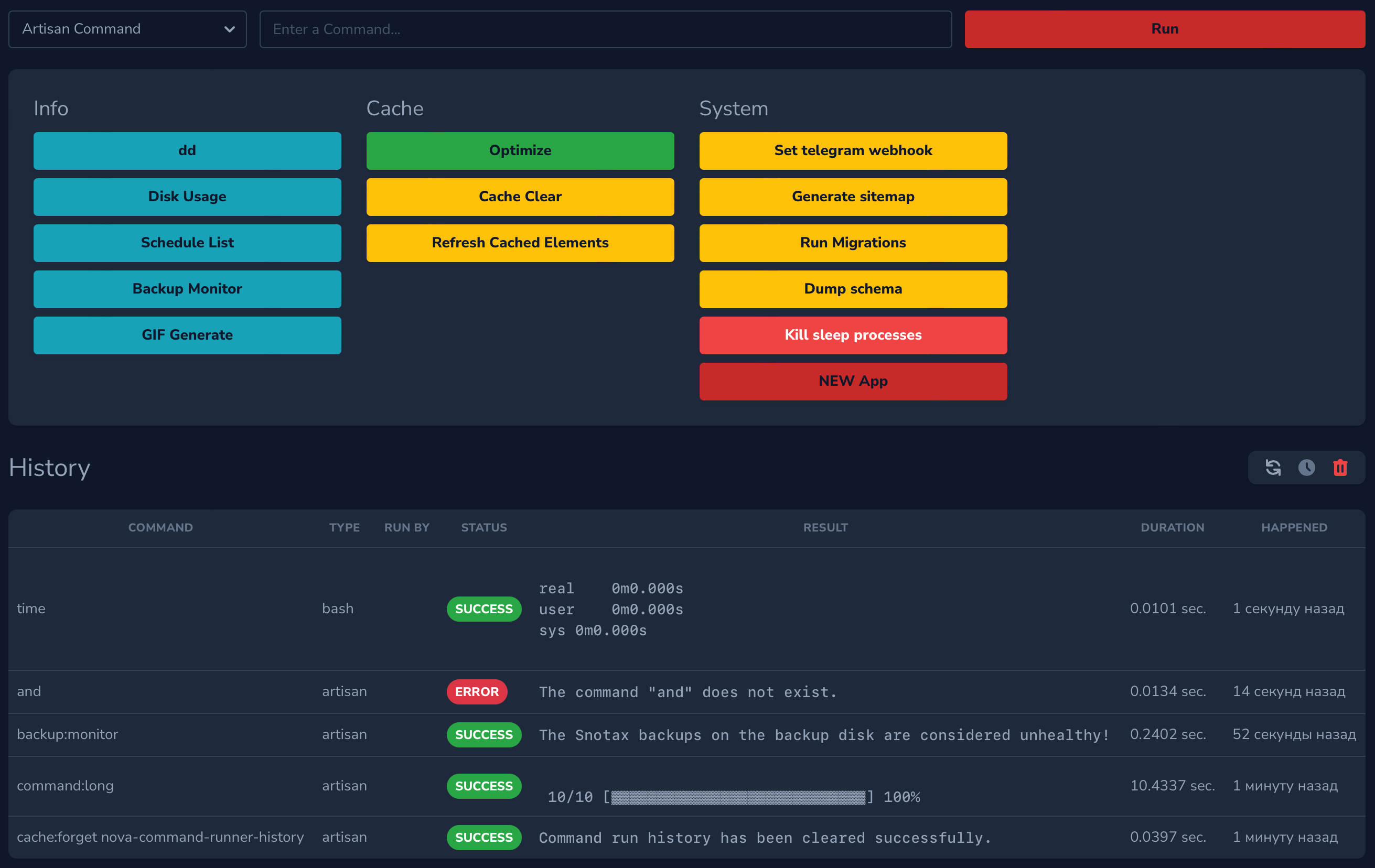Screen dimensions: 1375x868
Task: Click the GIF Generate button
Action: coord(187,335)
